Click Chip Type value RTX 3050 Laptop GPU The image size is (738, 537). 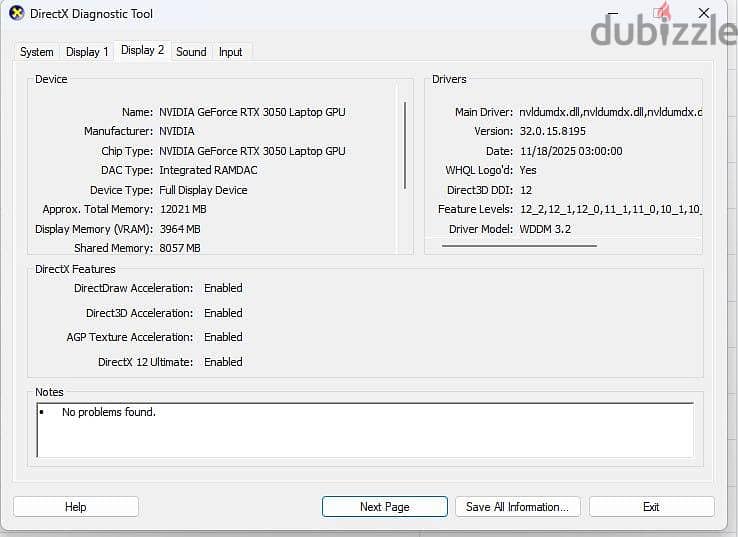[252, 151]
